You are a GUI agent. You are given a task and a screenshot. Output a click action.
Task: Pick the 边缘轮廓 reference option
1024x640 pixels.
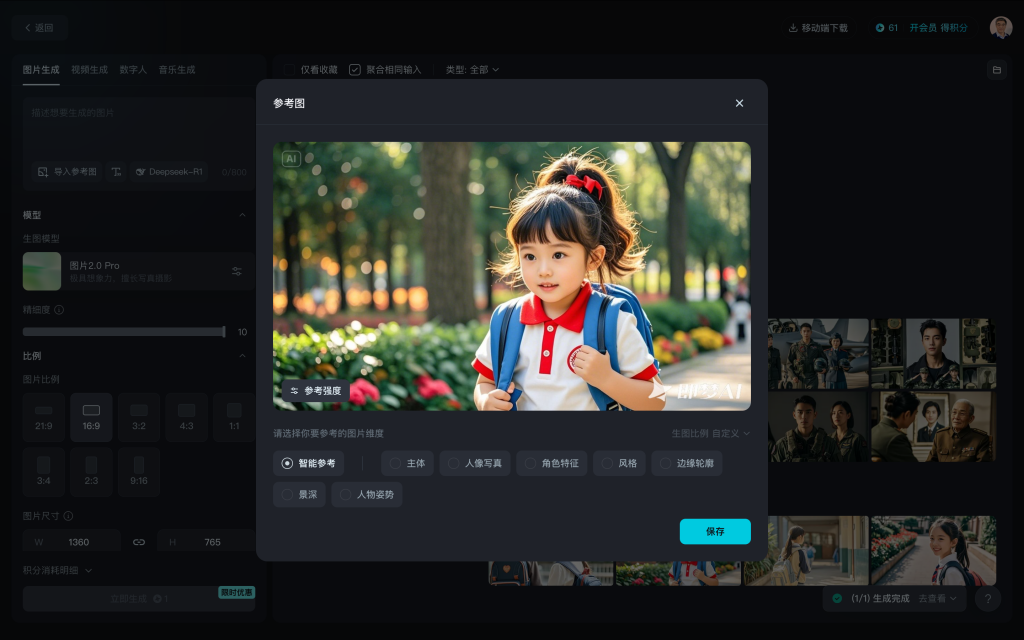[687, 463]
